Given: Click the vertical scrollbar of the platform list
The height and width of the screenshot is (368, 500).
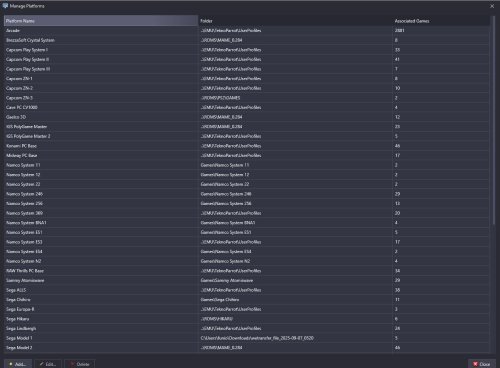Looking at the screenshot, I should (494, 120).
